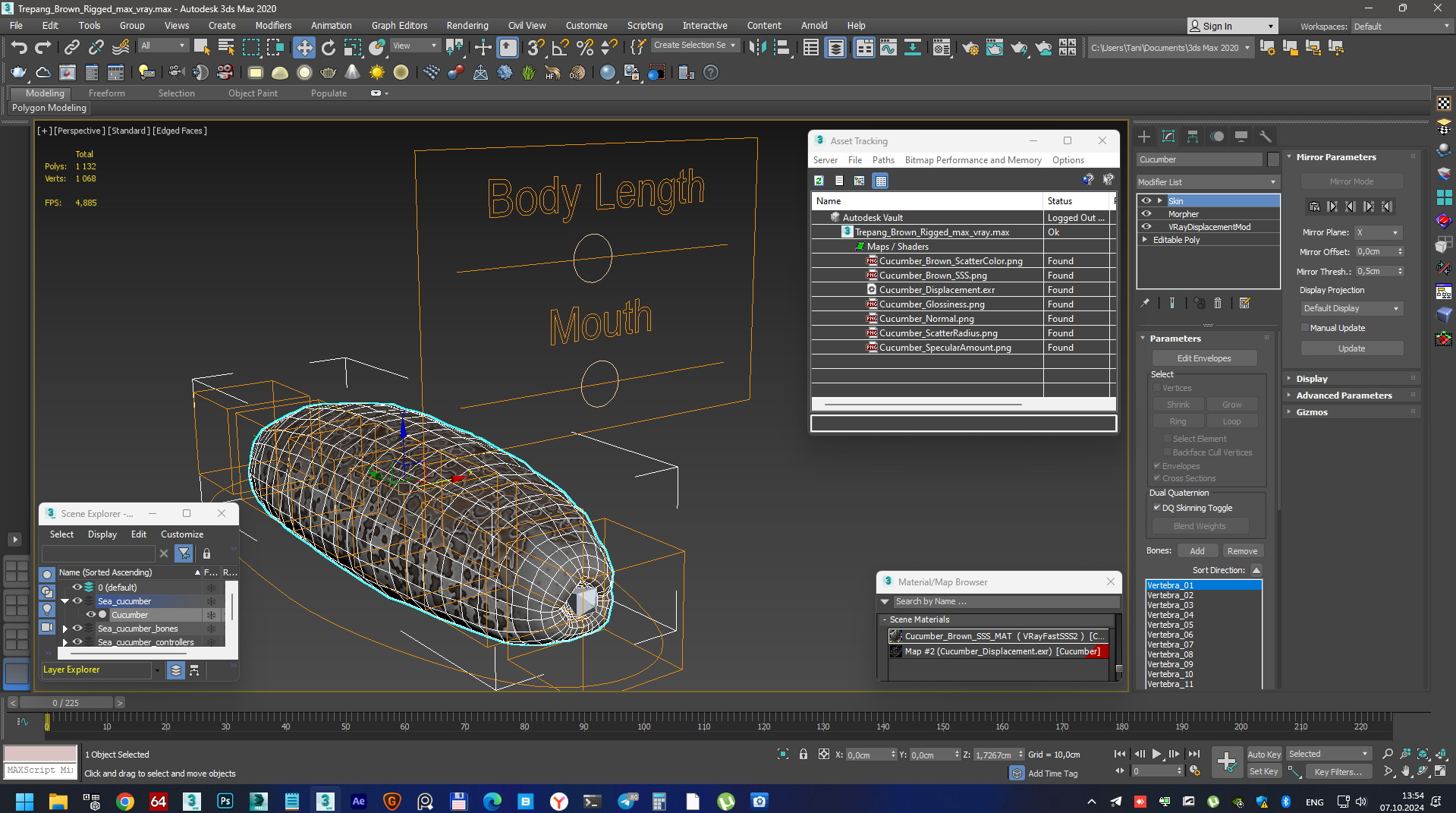The image size is (1456, 813).
Task: Open the Default Display dropdown
Action: click(1351, 308)
